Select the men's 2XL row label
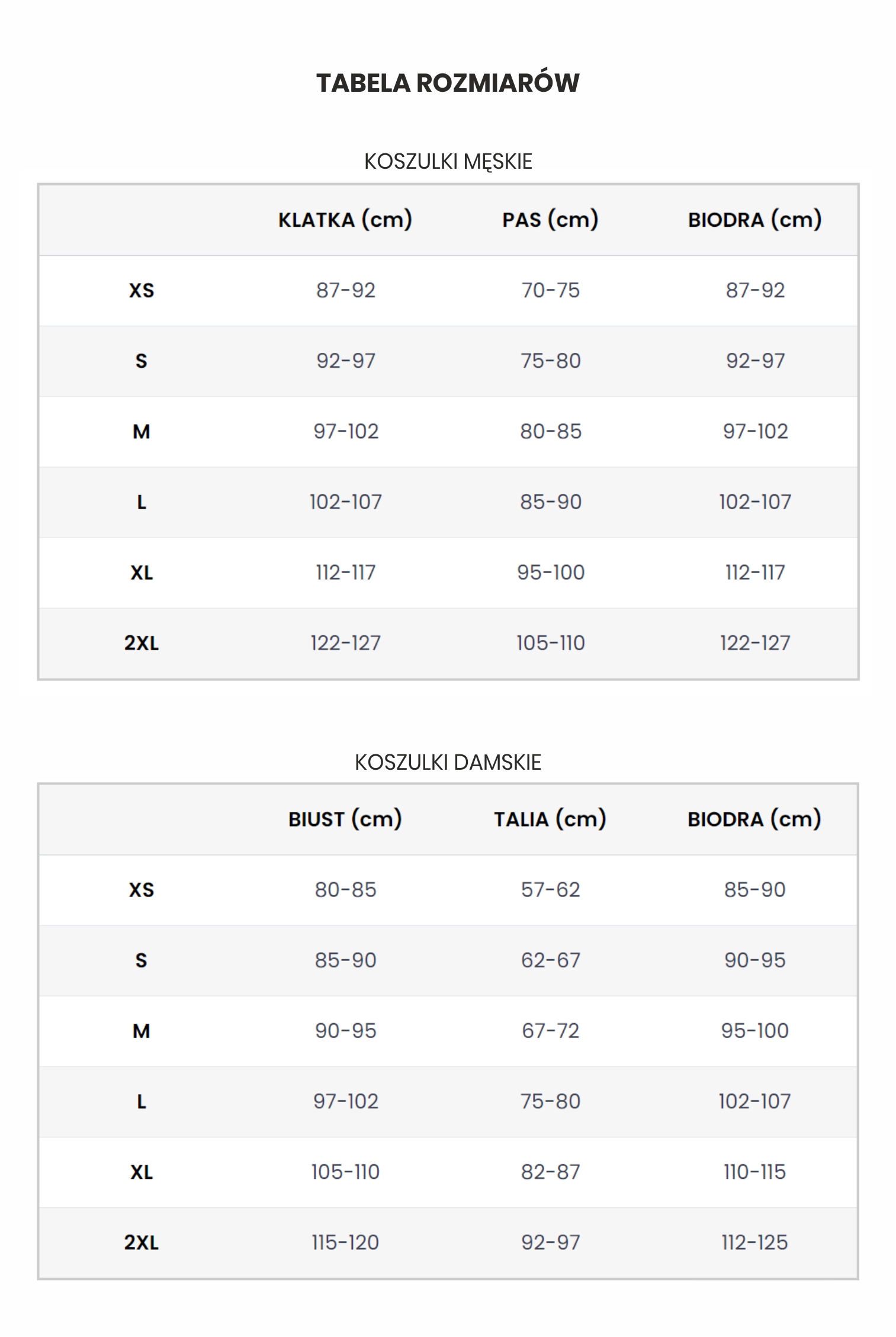Screen dimensions: 896x1337 pyautogui.click(x=142, y=643)
